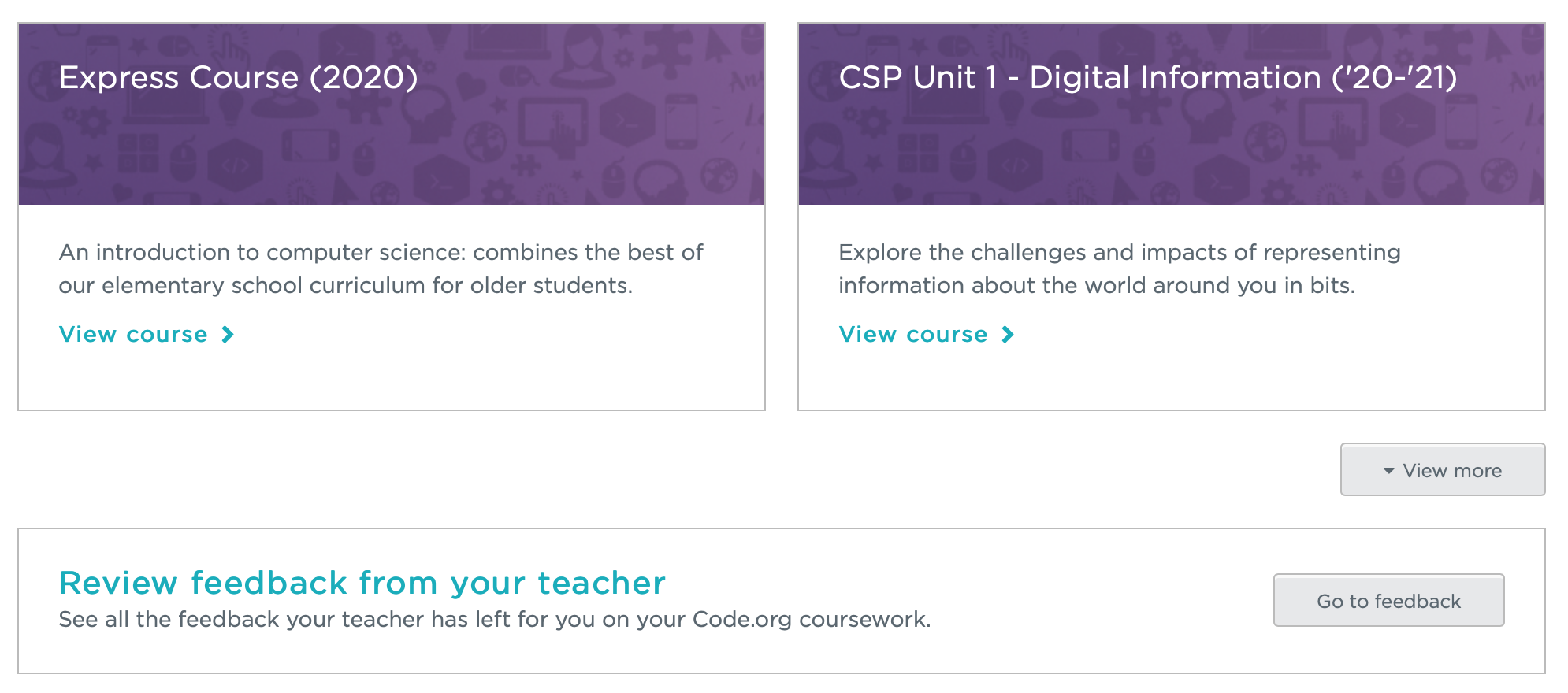
Task: Click the puzzle piece icon in Express banner
Action: click(x=667, y=49)
